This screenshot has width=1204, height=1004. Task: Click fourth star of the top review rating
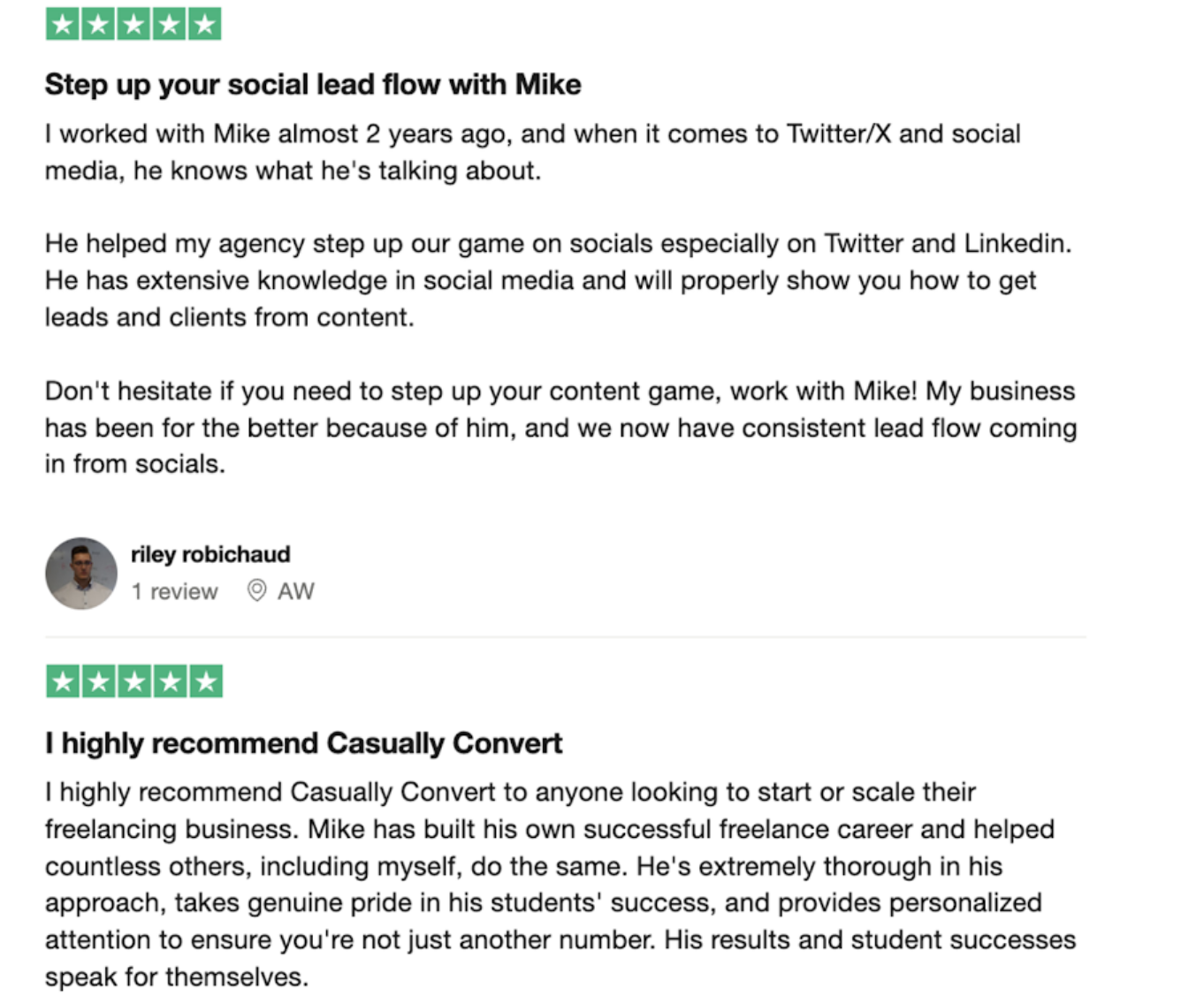point(169,24)
